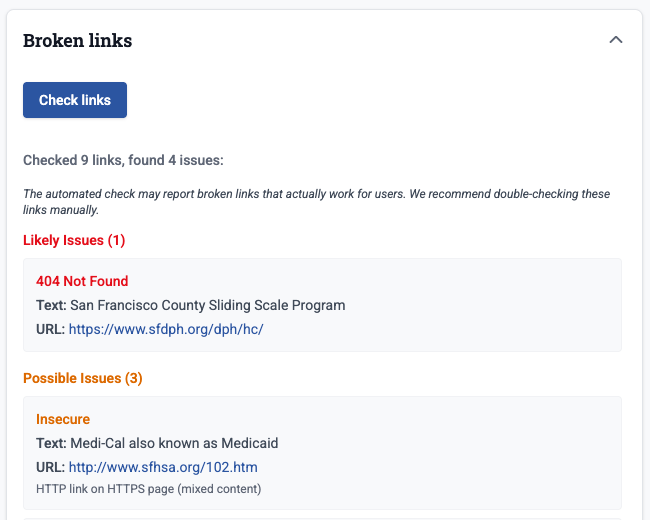650x520 pixels.
Task: Click the Text label in the 404 card
Action: (51, 305)
